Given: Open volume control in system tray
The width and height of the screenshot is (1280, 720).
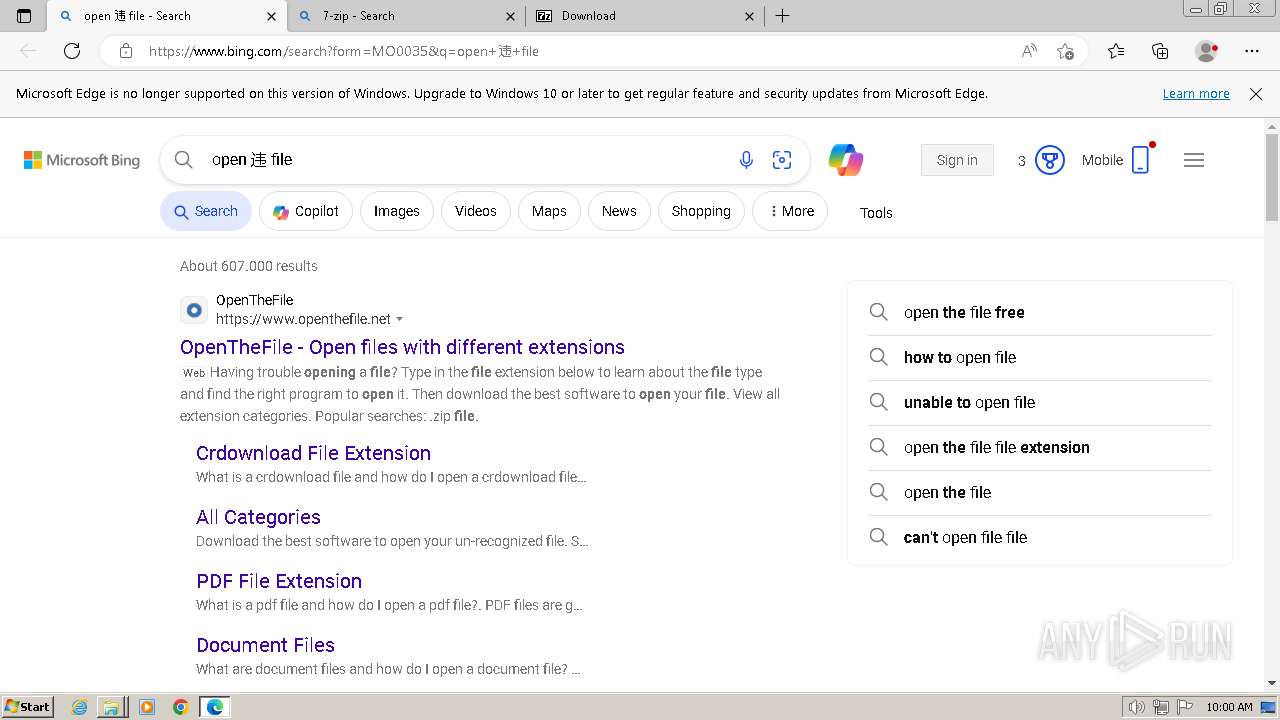Looking at the screenshot, I should (x=1137, y=707).
